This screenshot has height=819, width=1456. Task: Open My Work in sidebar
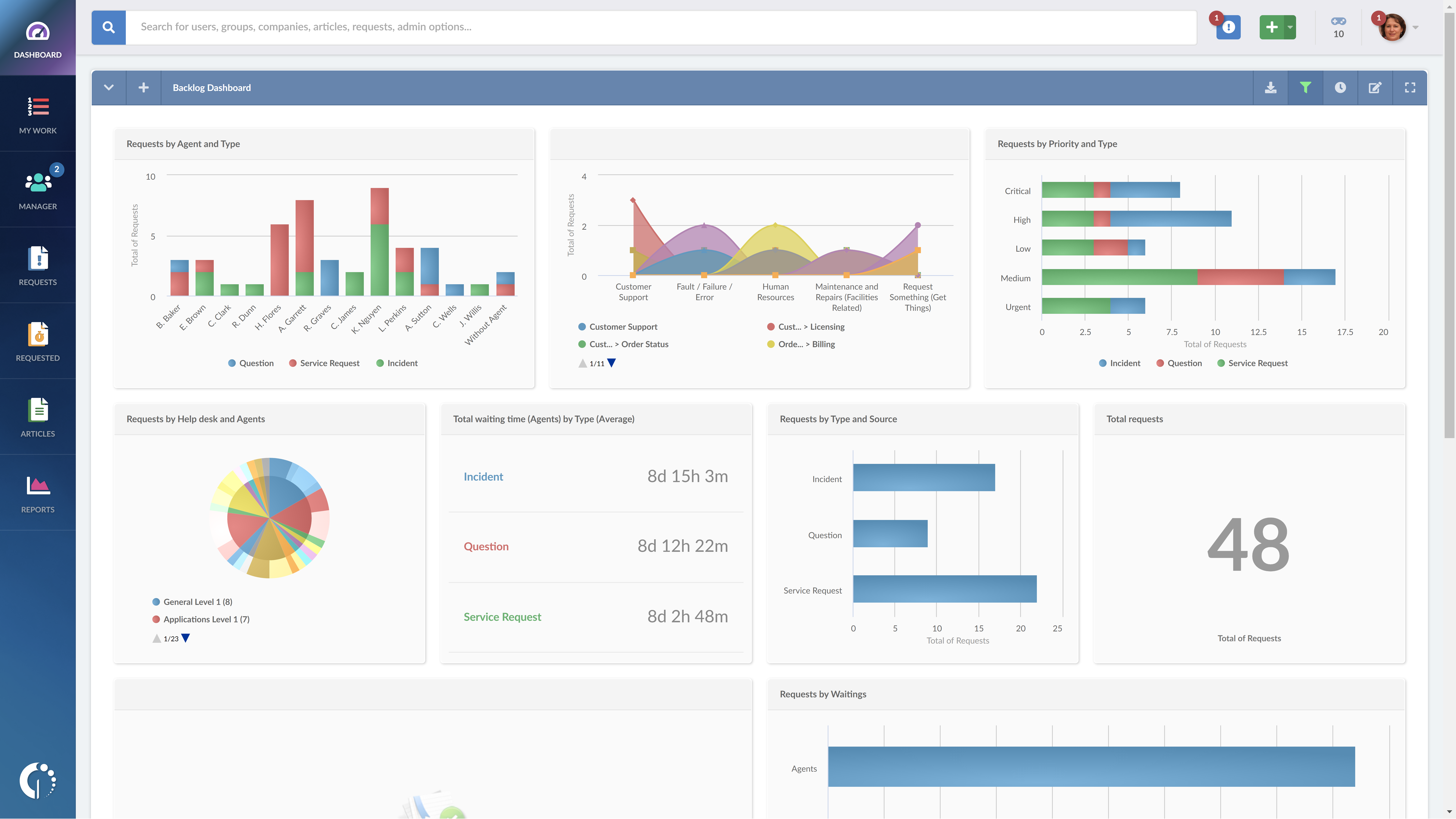click(38, 114)
